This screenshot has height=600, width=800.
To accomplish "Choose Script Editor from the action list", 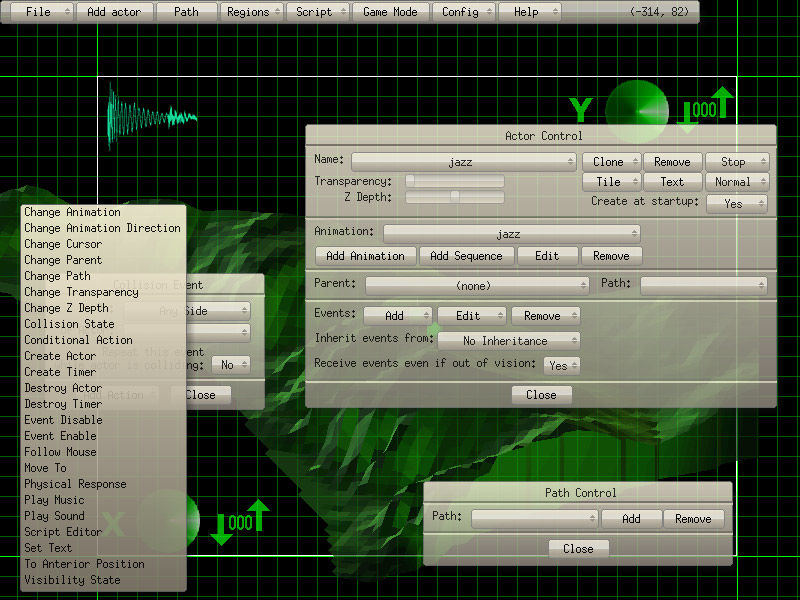I will pyautogui.click(x=63, y=532).
